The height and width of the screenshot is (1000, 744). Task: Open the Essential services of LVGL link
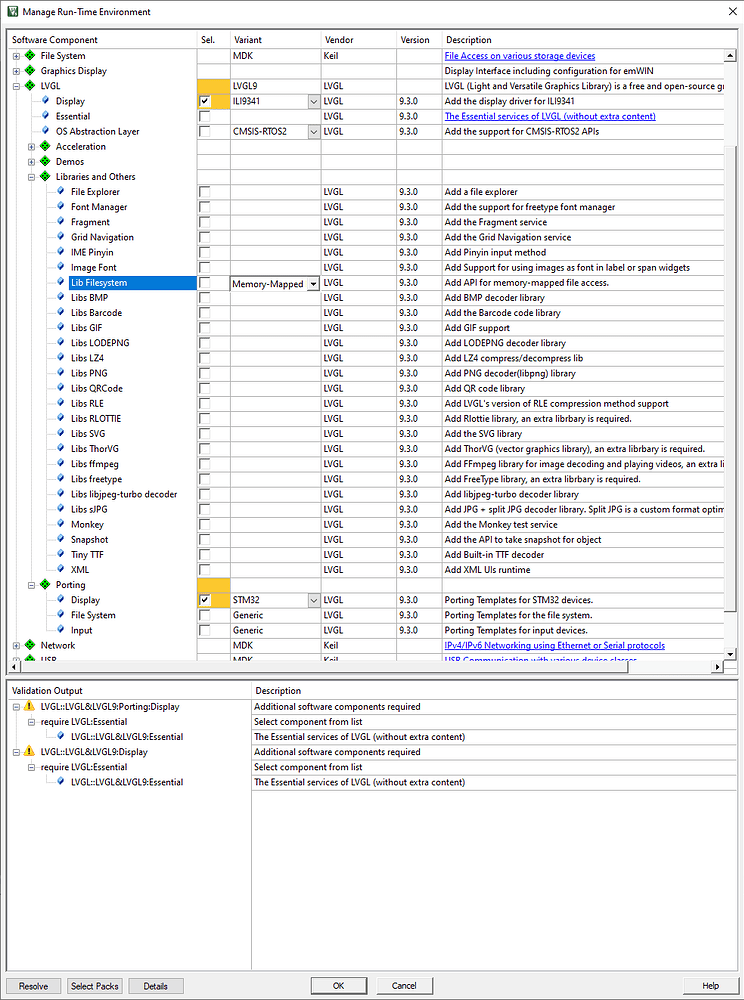point(550,116)
